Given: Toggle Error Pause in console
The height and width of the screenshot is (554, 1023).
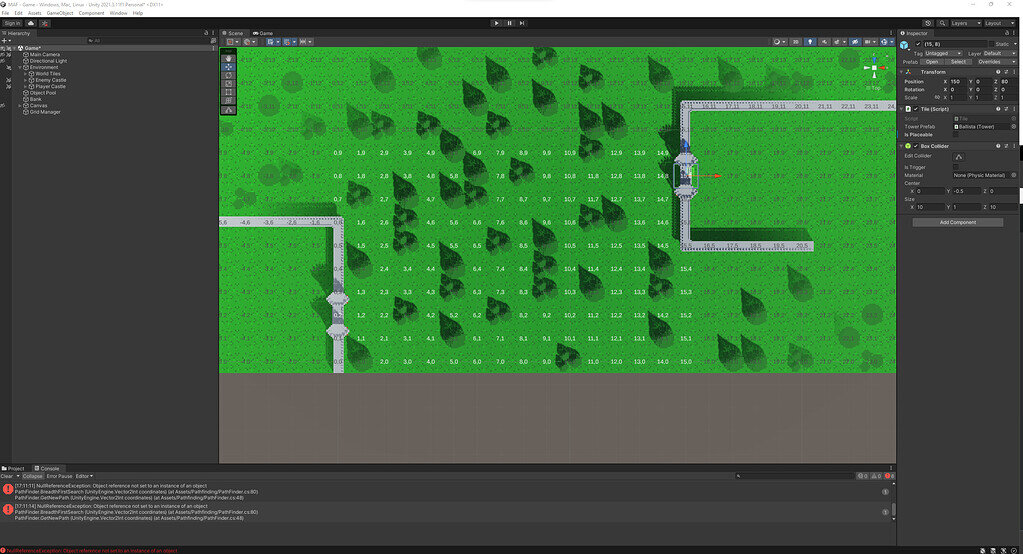Looking at the screenshot, I should [59, 476].
